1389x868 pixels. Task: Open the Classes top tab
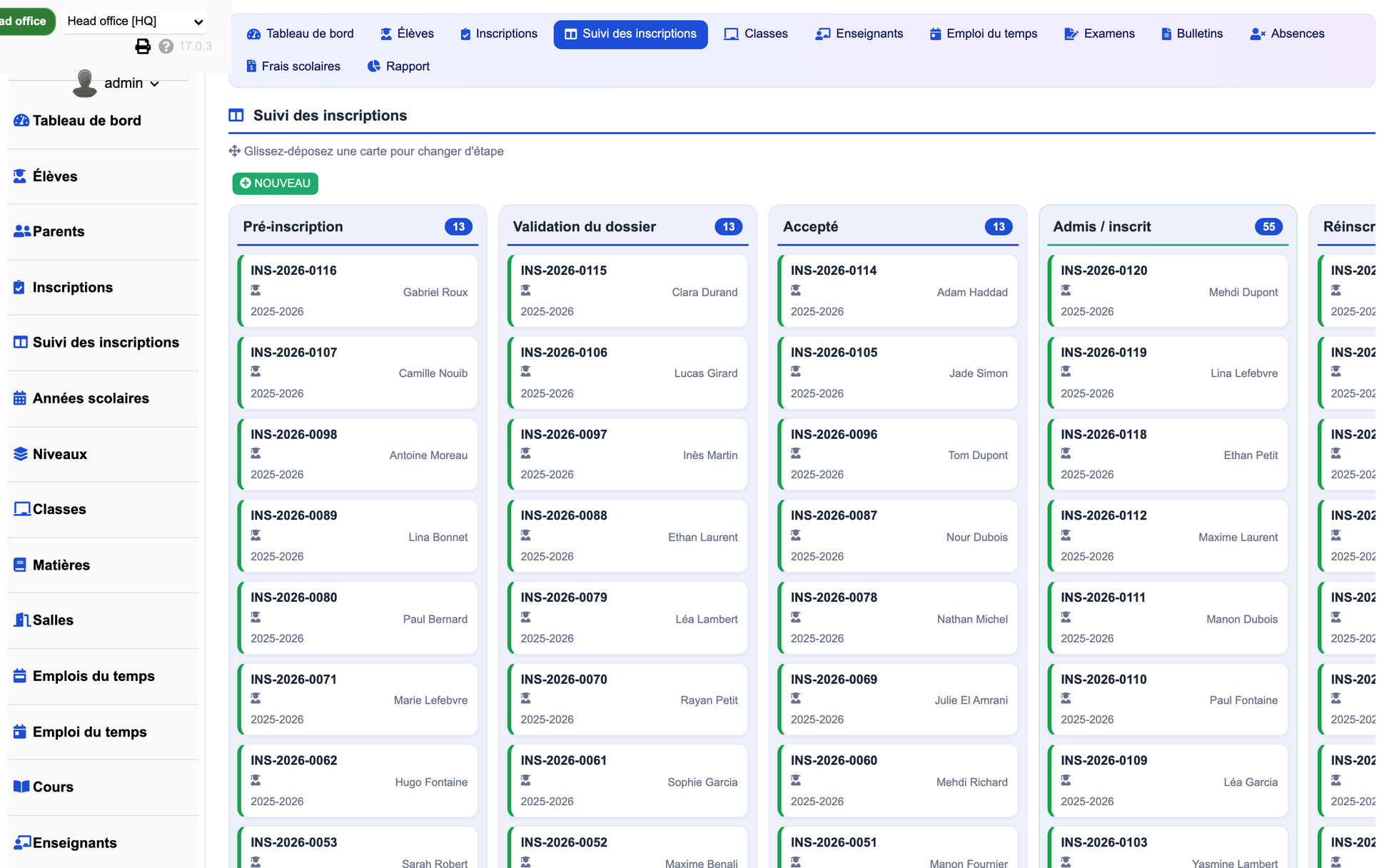[756, 34]
